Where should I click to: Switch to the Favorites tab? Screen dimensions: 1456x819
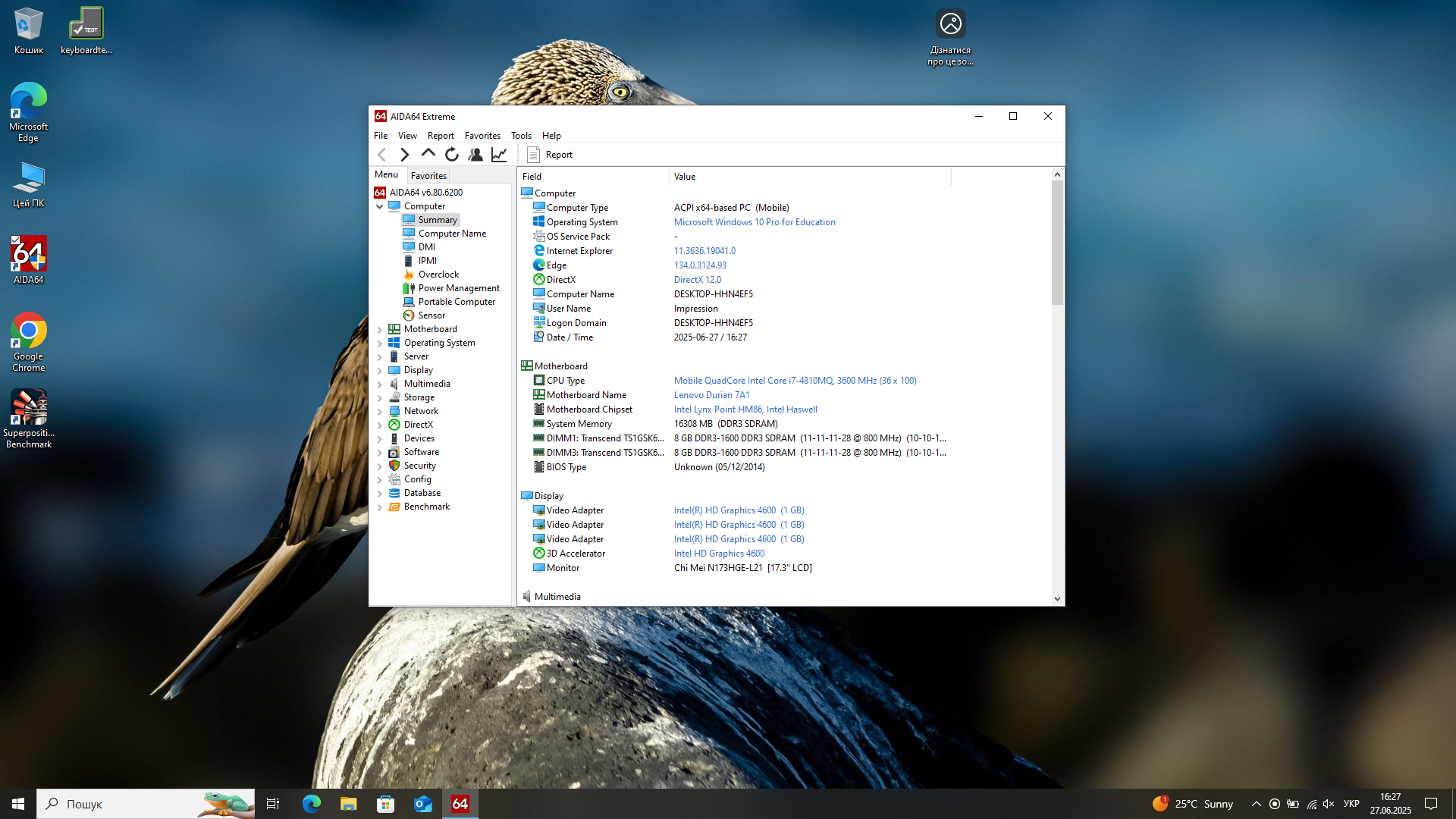click(x=428, y=175)
